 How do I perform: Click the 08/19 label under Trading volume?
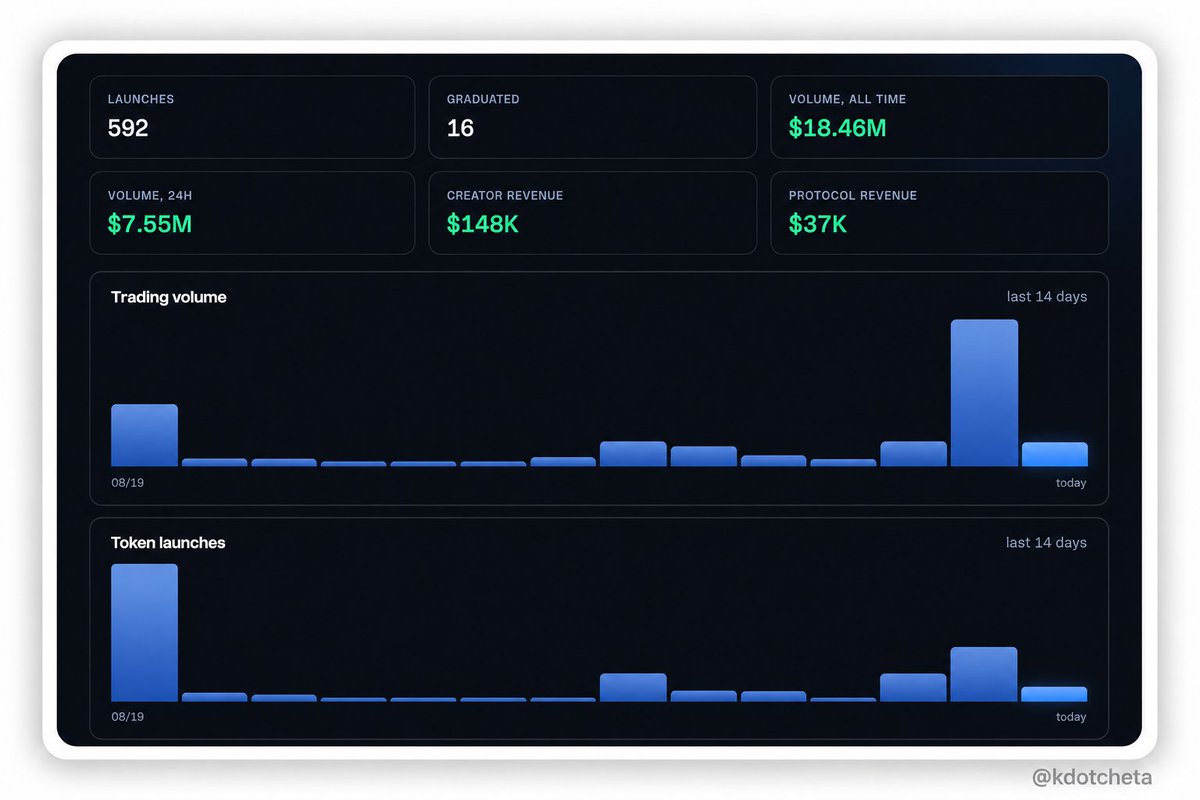pyautogui.click(x=127, y=483)
